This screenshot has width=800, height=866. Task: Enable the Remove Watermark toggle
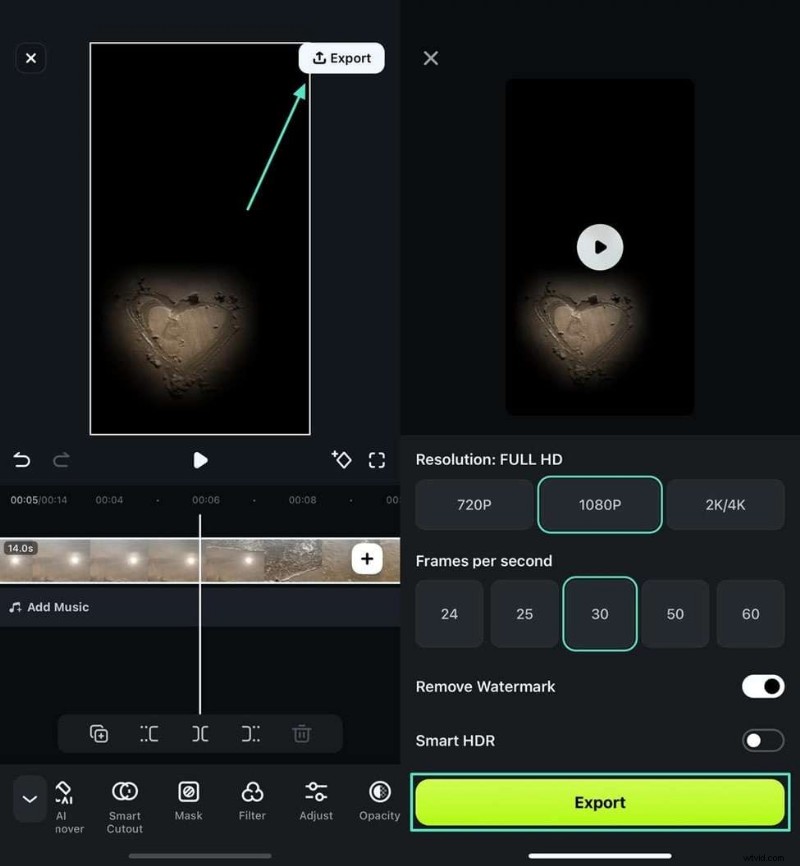763,687
